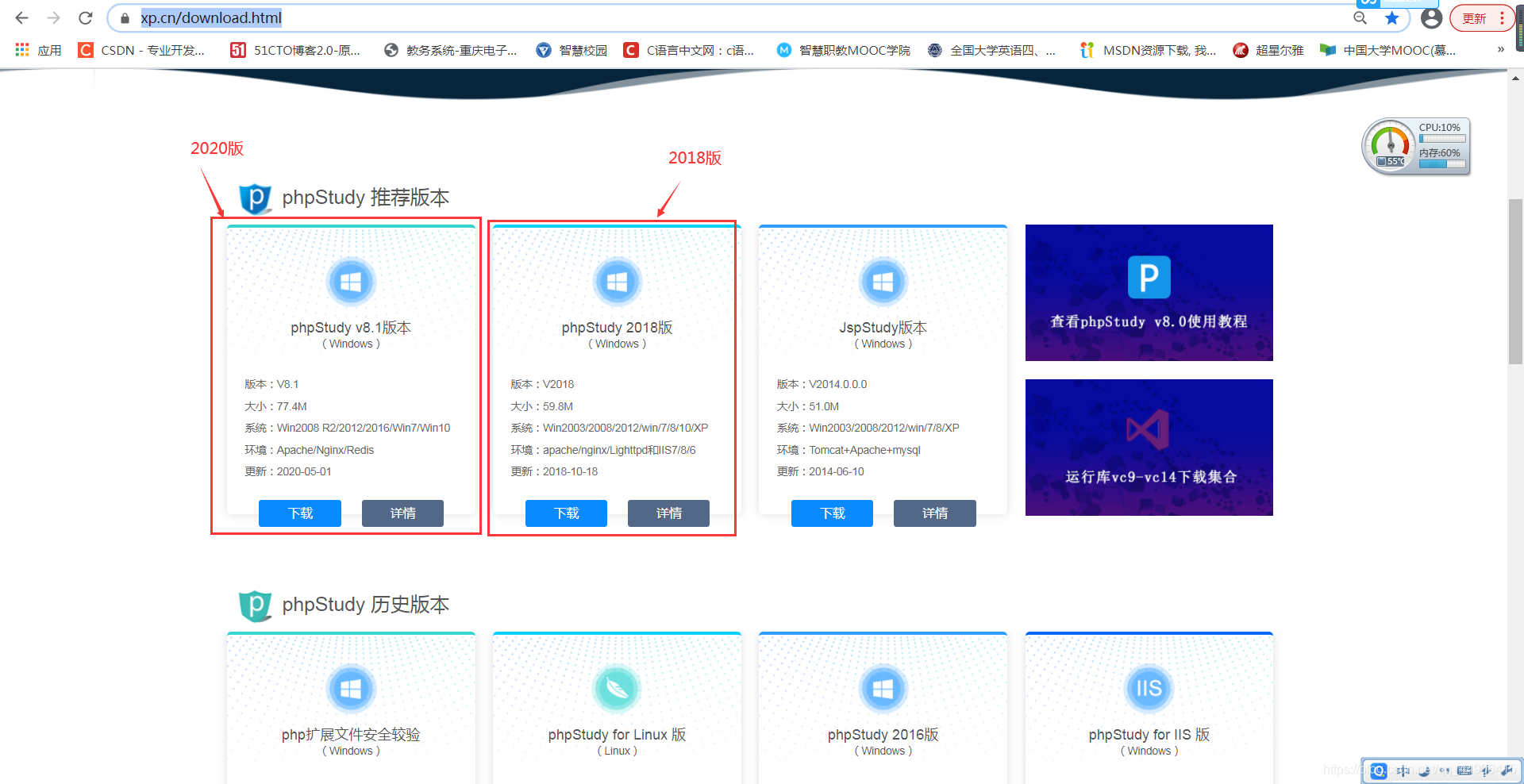Image resolution: width=1524 pixels, height=784 pixels.
Task: Open the user profile avatar icon
Action: (x=1431, y=18)
